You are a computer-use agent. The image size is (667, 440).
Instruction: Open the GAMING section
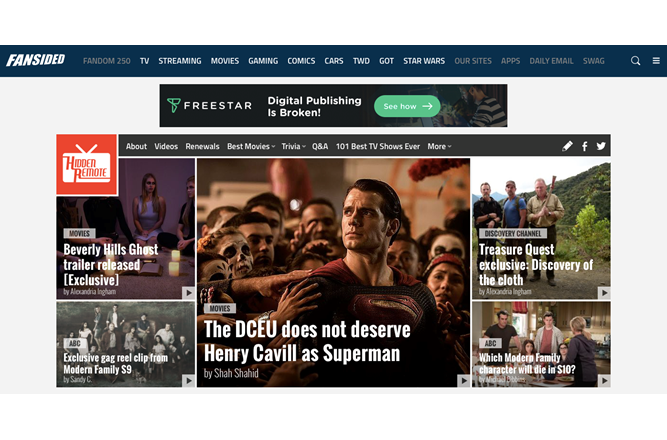click(x=263, y=61)
